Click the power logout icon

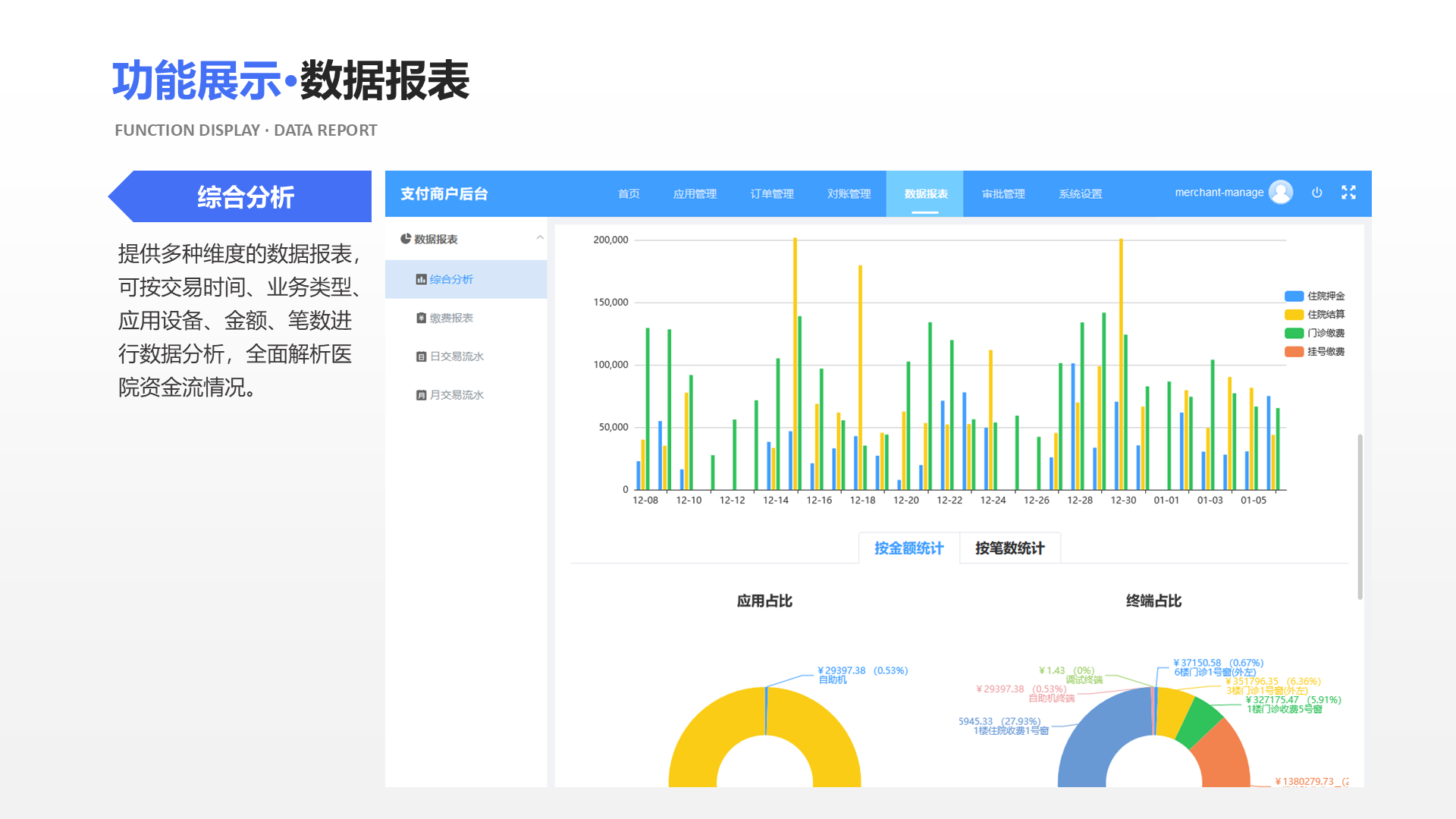point(1317,193)
